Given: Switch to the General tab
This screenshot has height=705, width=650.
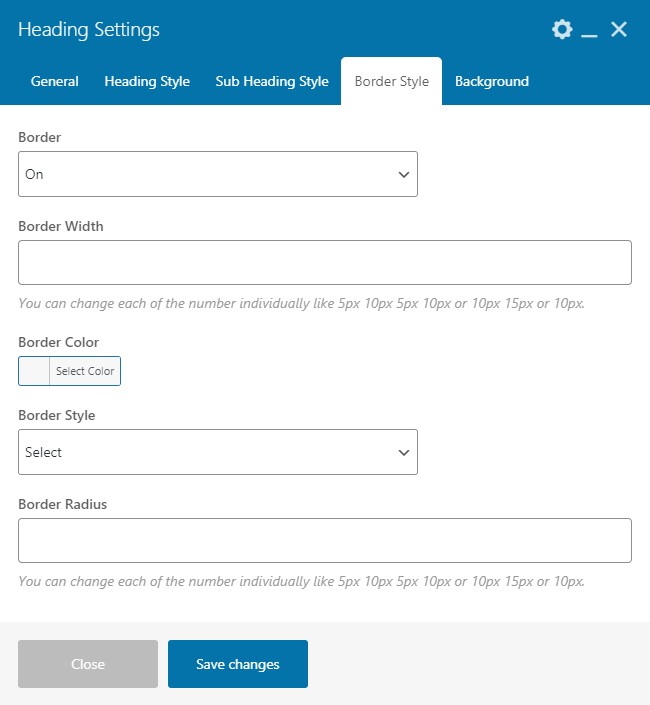Looking at the screenshot, I should [55, 81].
